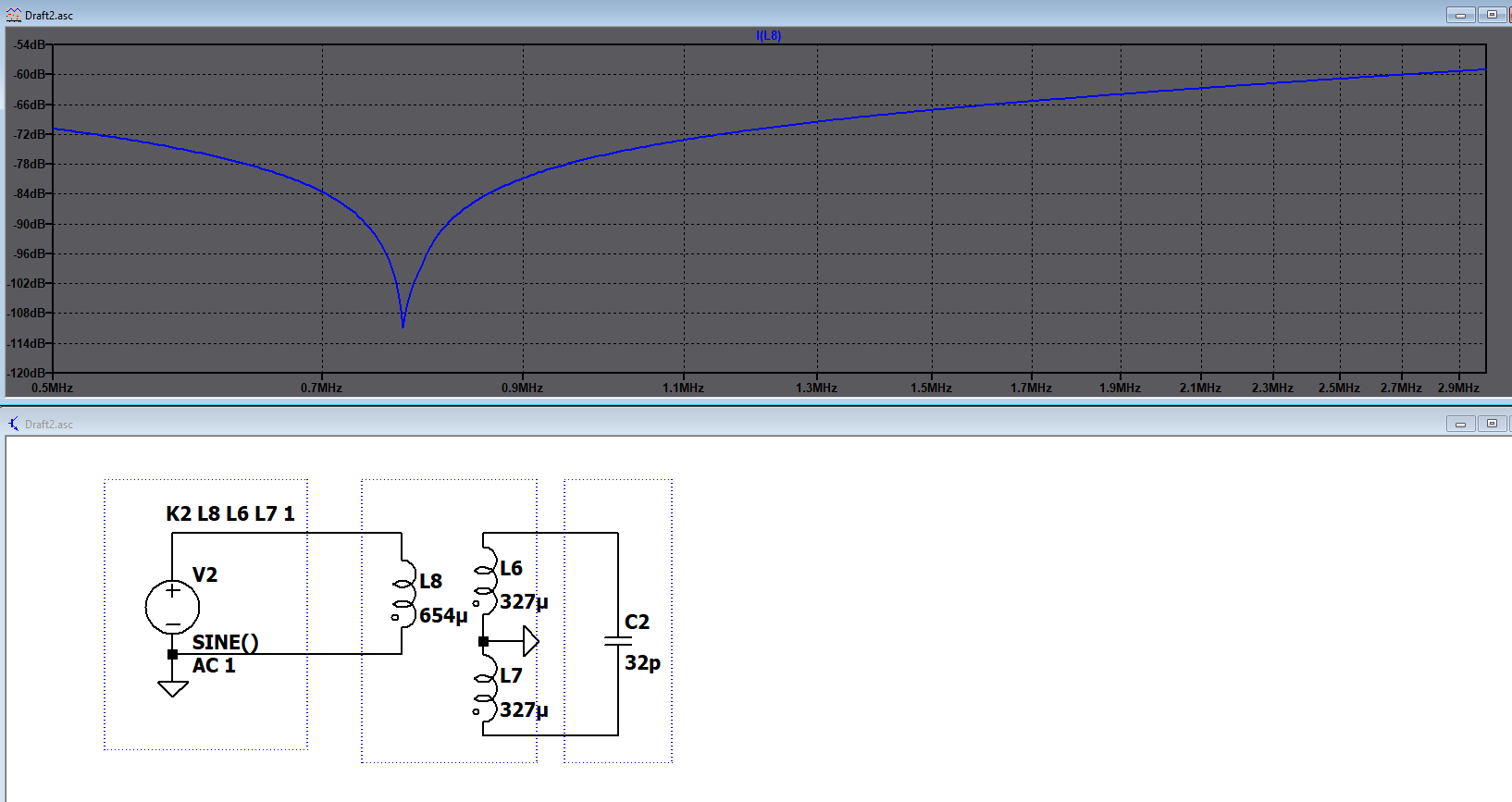Click the ground arrow between L6 and L7

[529, 641]
